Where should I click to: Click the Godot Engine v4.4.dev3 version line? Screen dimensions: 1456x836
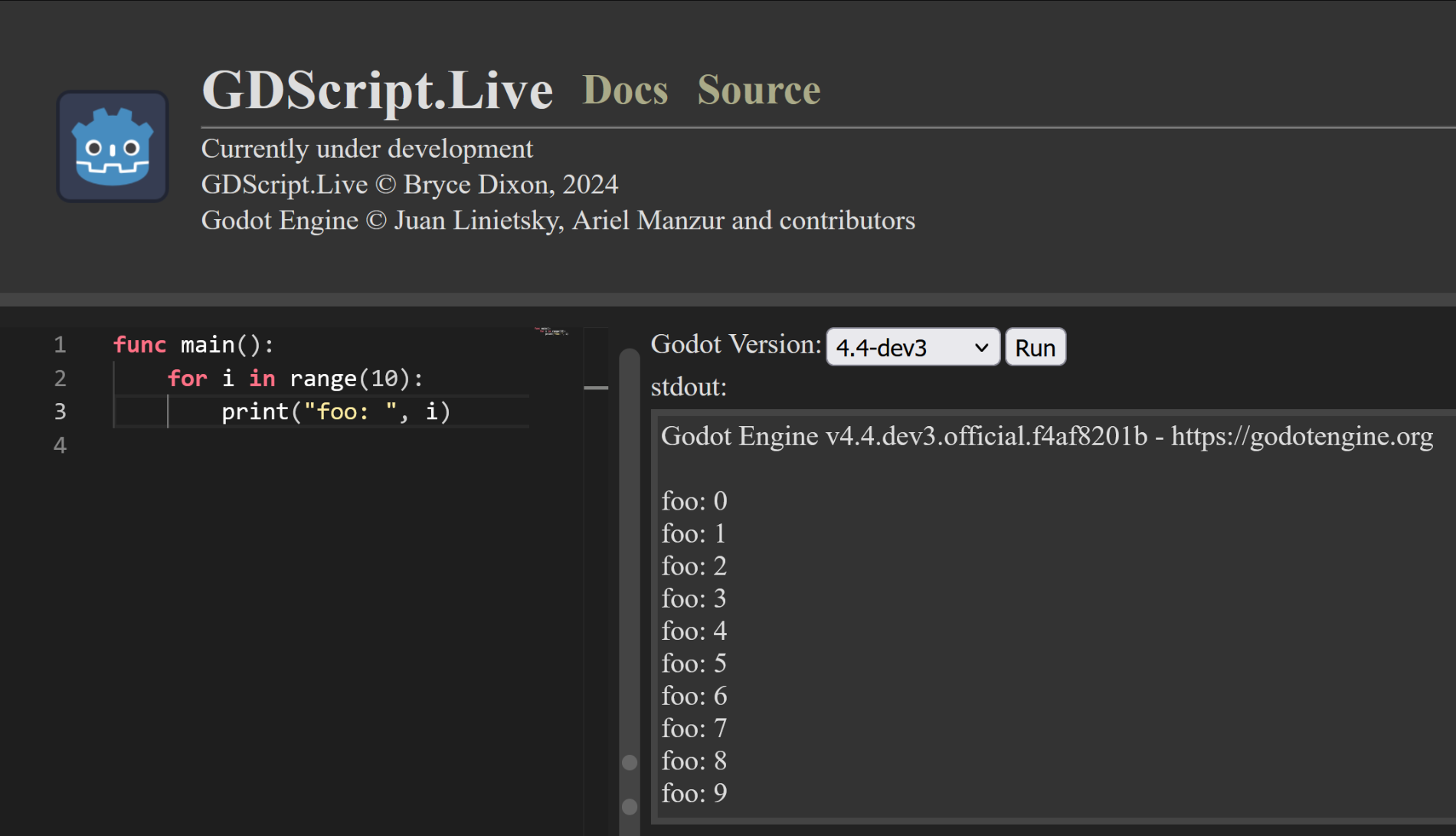[1047, 436]
